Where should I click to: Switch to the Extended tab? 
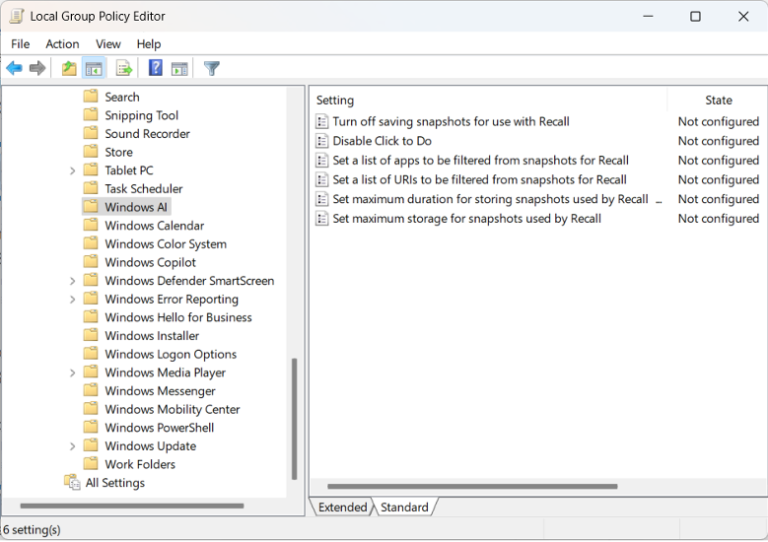[342, 507]
